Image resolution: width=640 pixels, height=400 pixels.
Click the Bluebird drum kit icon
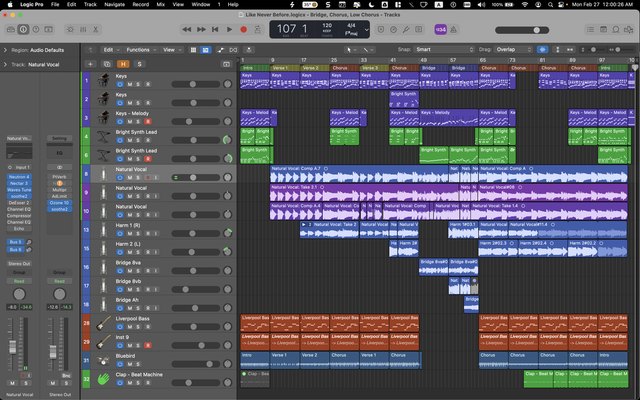pyautogui.click(x=103, y=360)
